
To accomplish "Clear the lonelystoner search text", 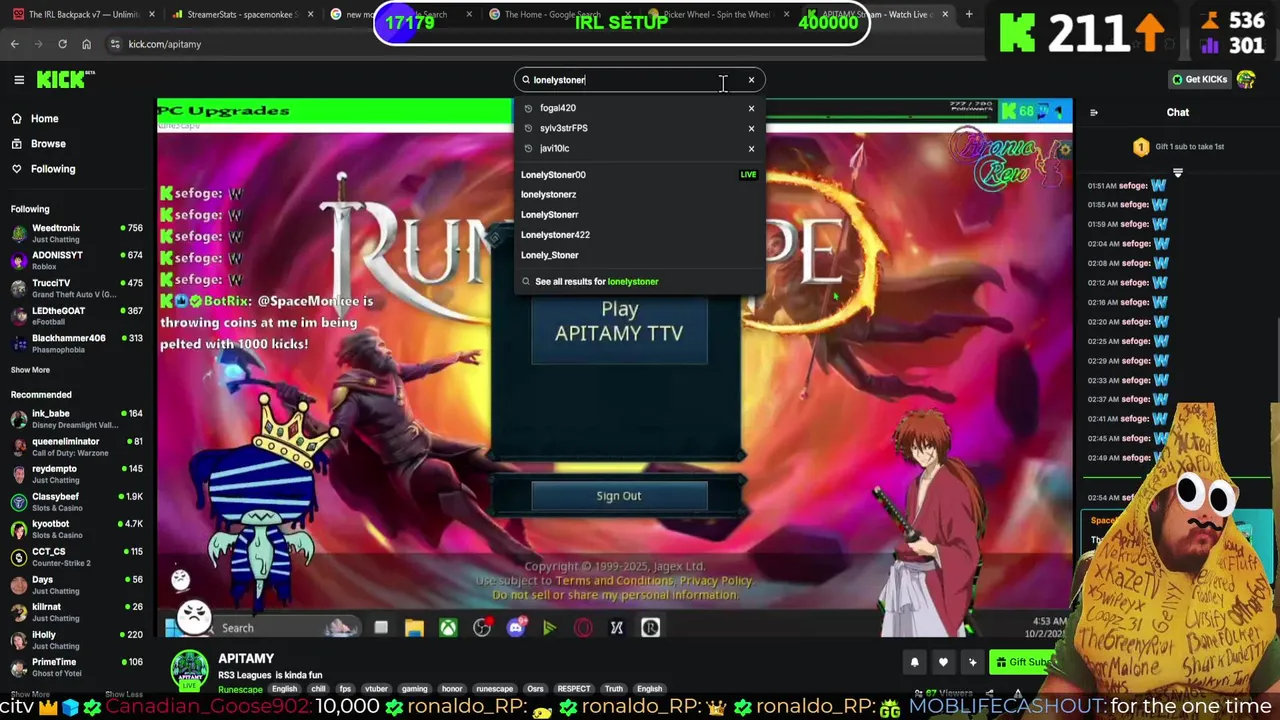I will coord(751,80).
